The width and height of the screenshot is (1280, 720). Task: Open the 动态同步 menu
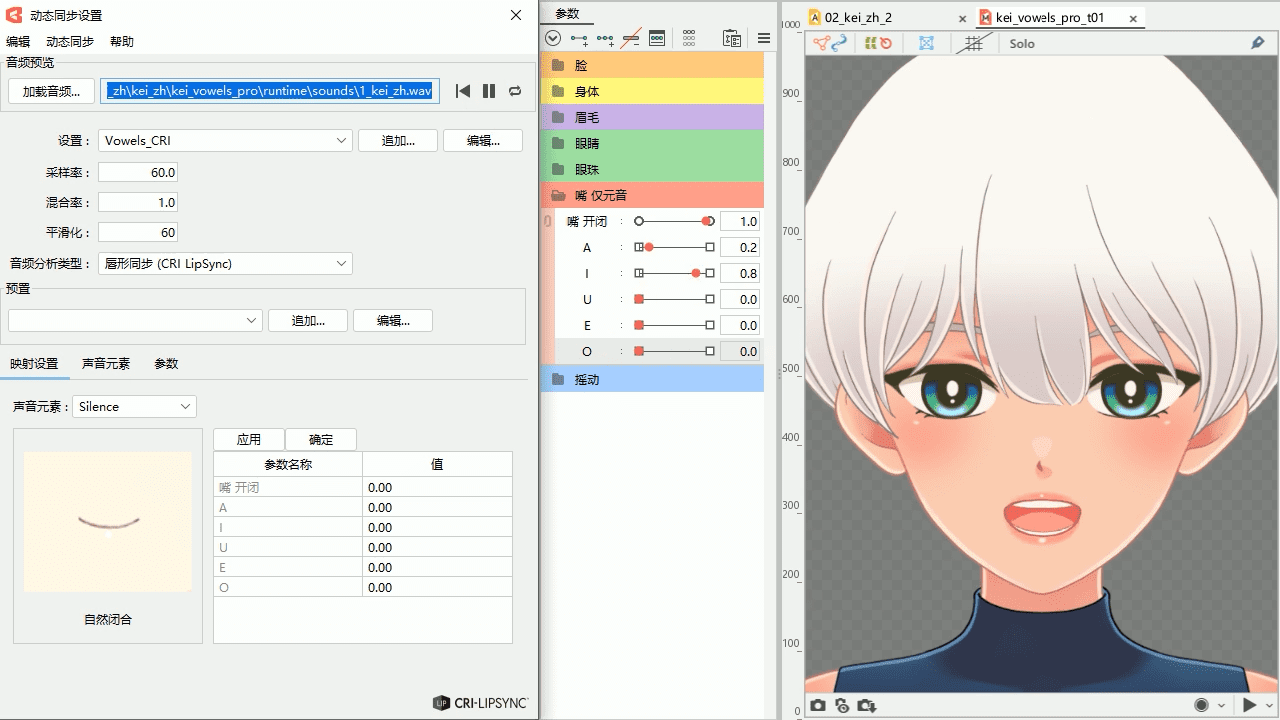pos(70,42)
